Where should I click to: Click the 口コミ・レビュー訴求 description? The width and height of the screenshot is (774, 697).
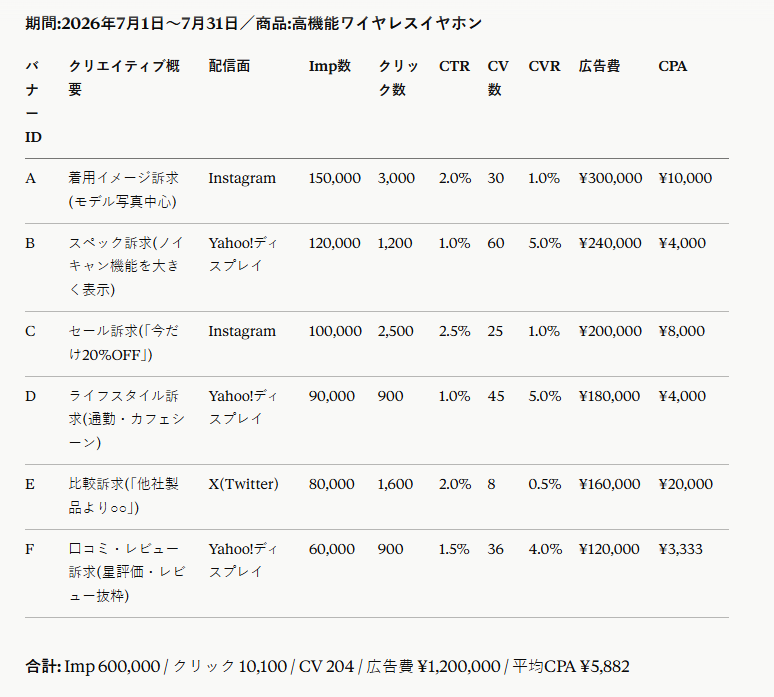[x=127, y=572]
